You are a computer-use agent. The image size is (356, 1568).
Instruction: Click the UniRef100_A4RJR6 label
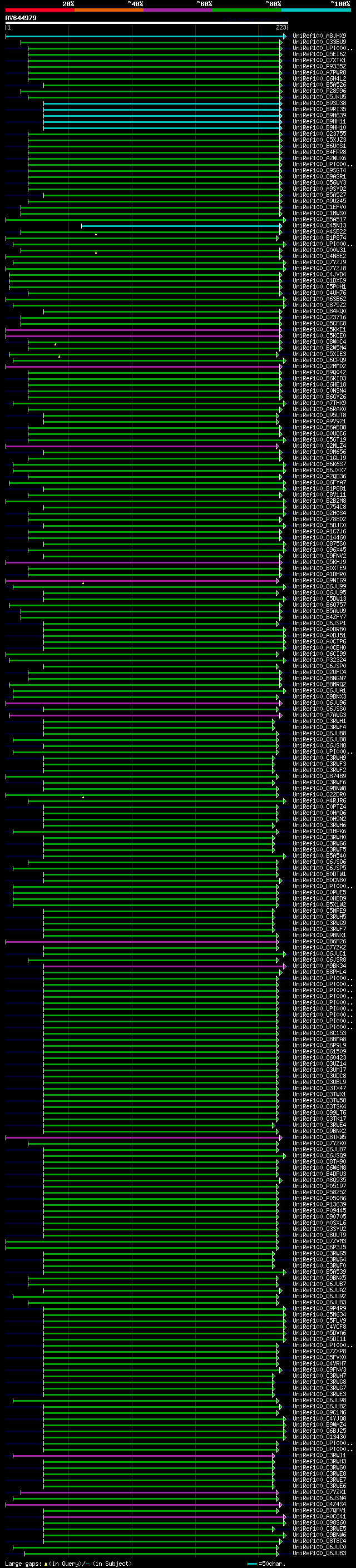(x=319, y=801)
